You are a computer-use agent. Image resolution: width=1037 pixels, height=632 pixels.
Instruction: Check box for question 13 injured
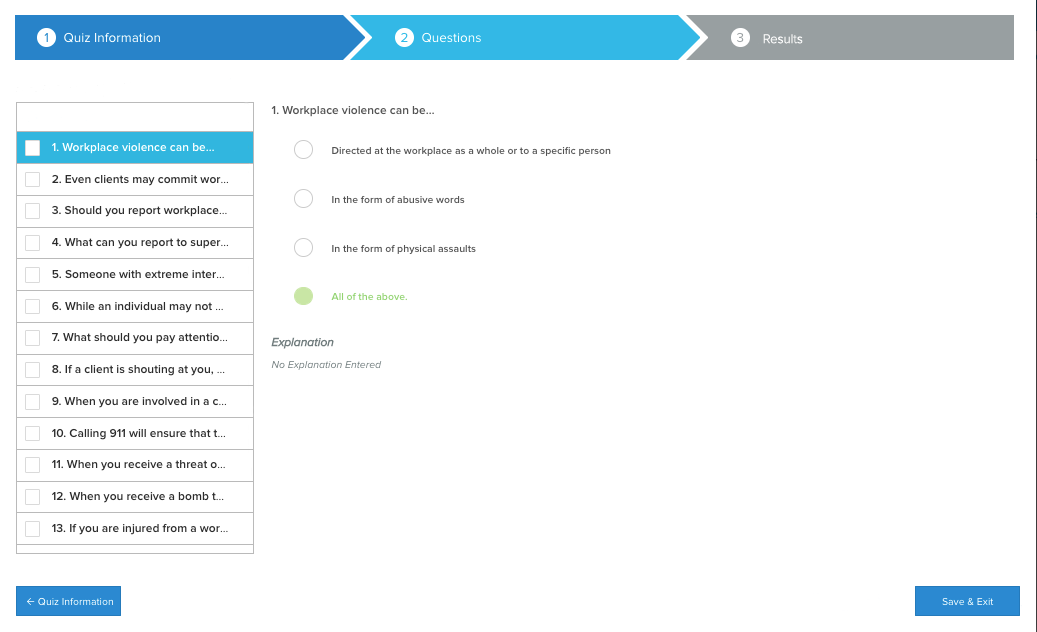click(x=32, y=528)
